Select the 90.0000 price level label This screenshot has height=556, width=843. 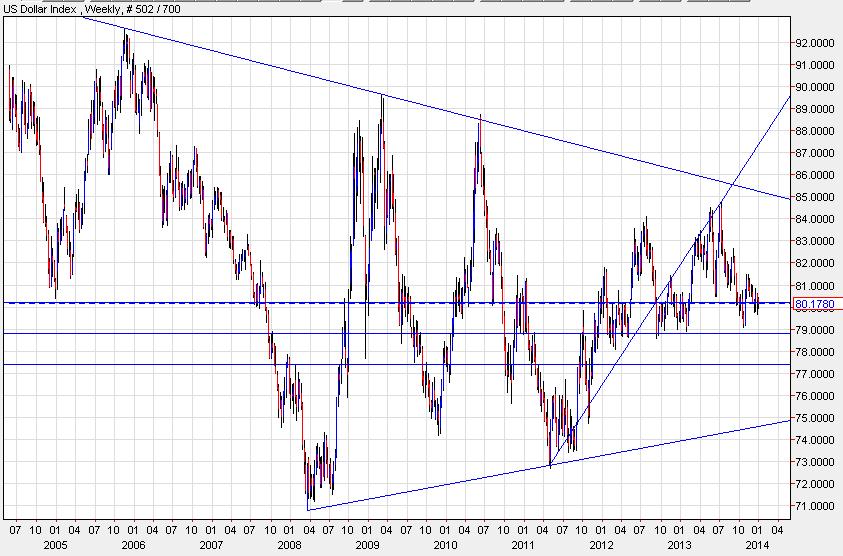[x=815, y=87]
